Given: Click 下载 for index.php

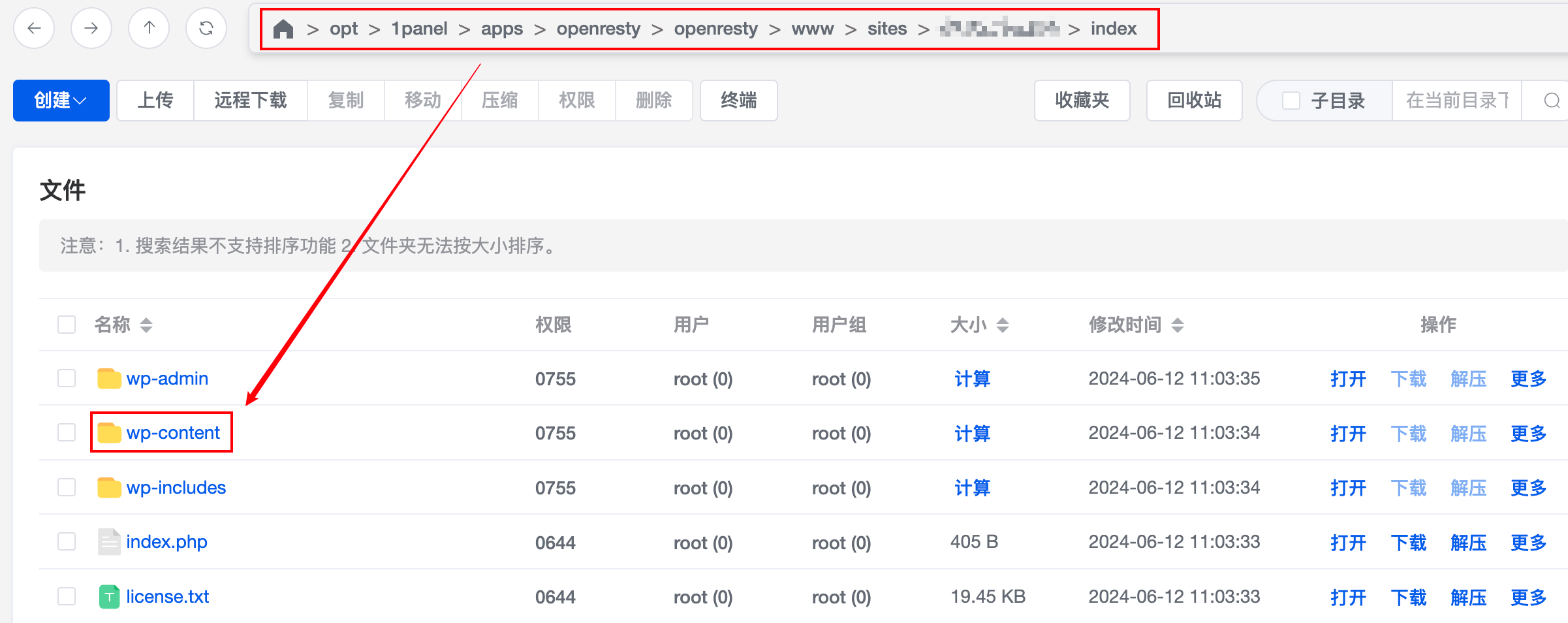Looking at the screenshot, I should pos(1408,542).
